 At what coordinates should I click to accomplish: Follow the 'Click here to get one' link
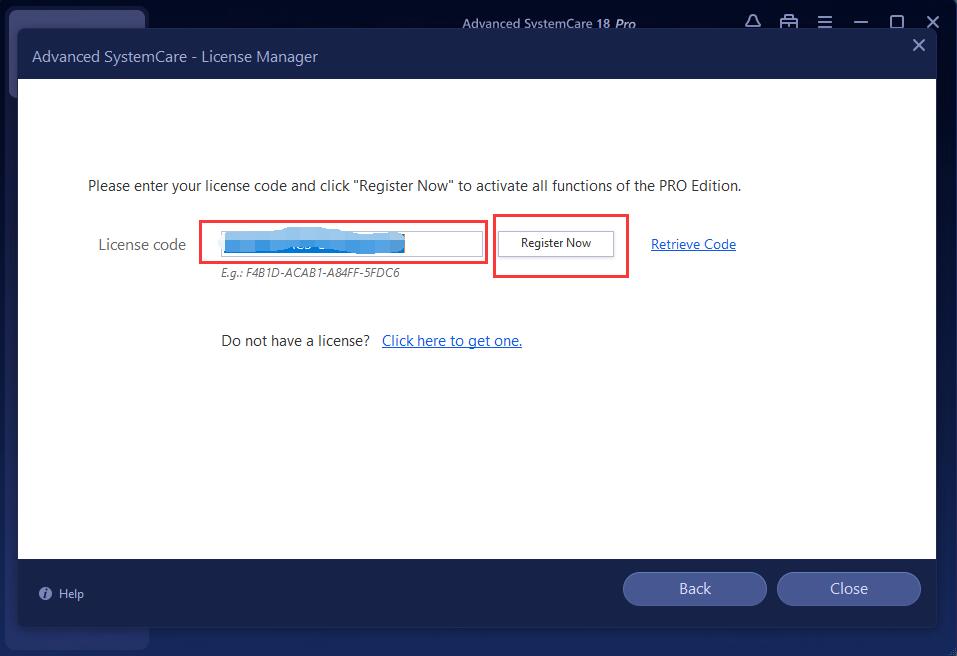pyautogui.click(x=452, y=341)
